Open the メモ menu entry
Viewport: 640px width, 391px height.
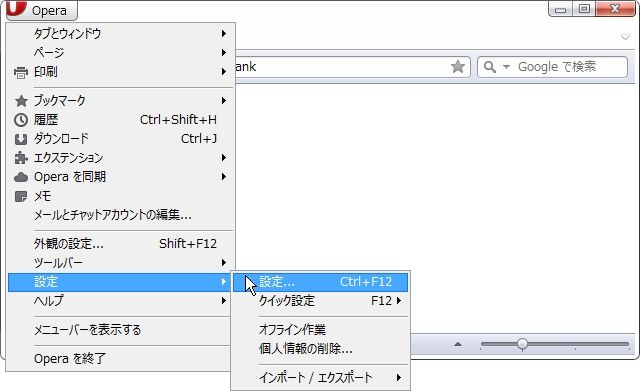121,196
